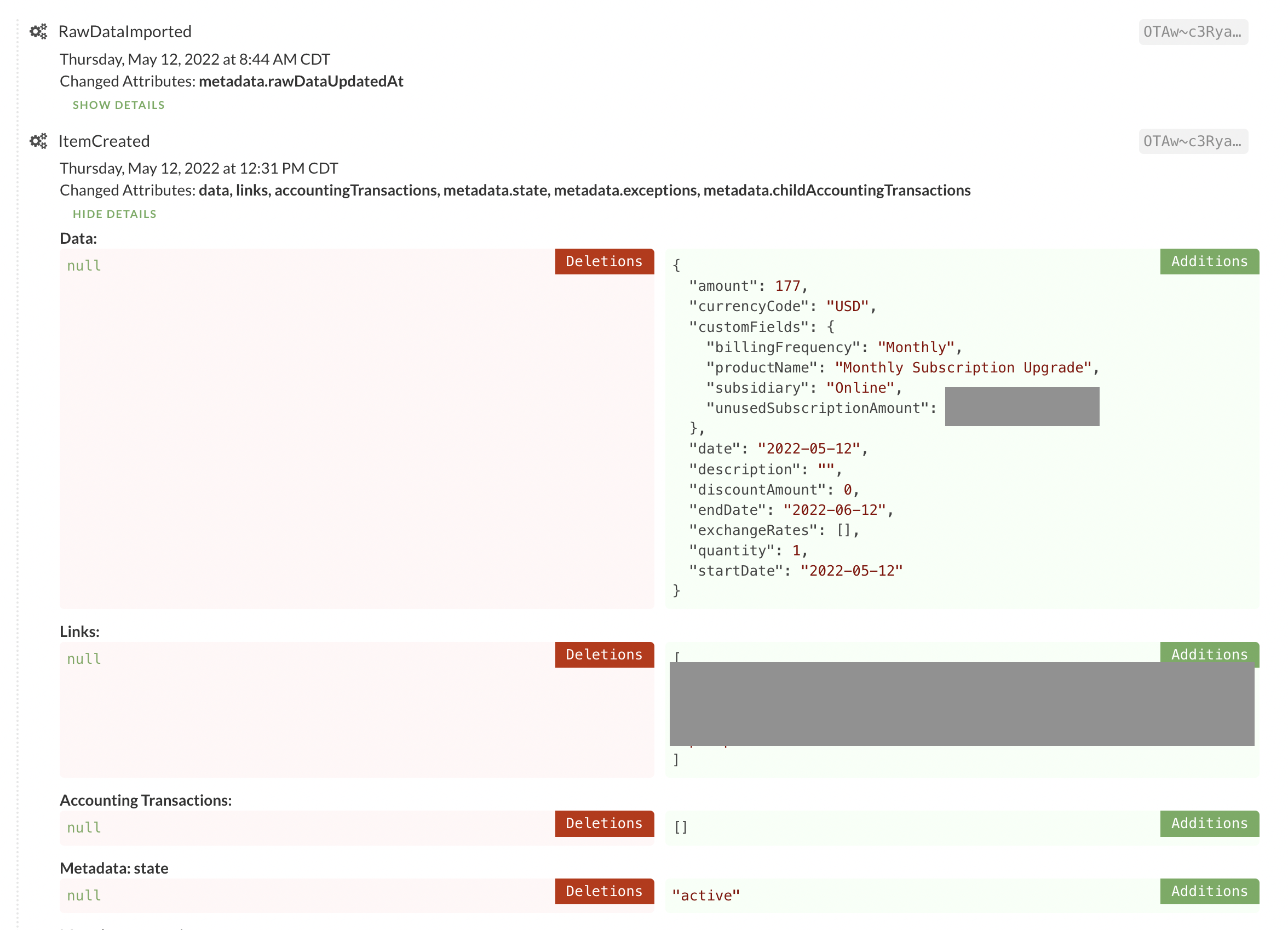Collapse HIDE DETAILS under ItemCreated

[x=114, y=214]
